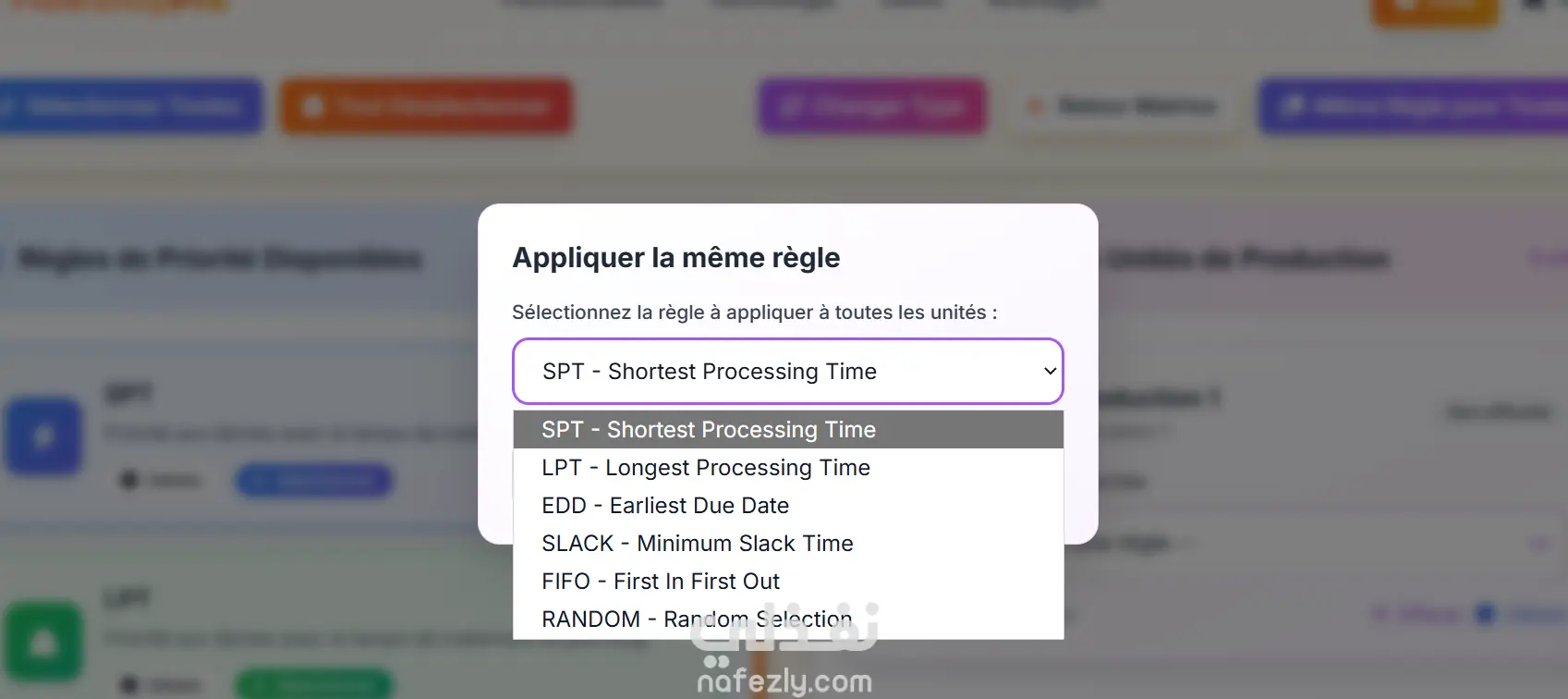
Task: Click the white Retour Matrice button
Action: tap(1122, 106)
